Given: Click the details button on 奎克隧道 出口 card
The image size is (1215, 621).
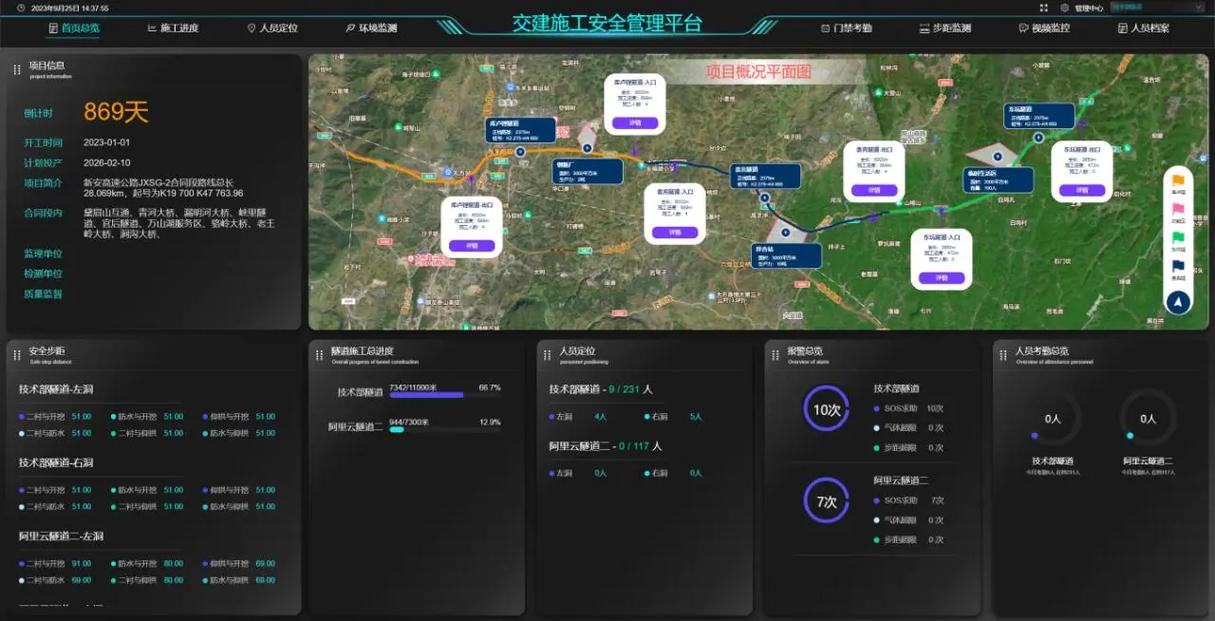Looking at the screenshot, I should coord(874,189).
